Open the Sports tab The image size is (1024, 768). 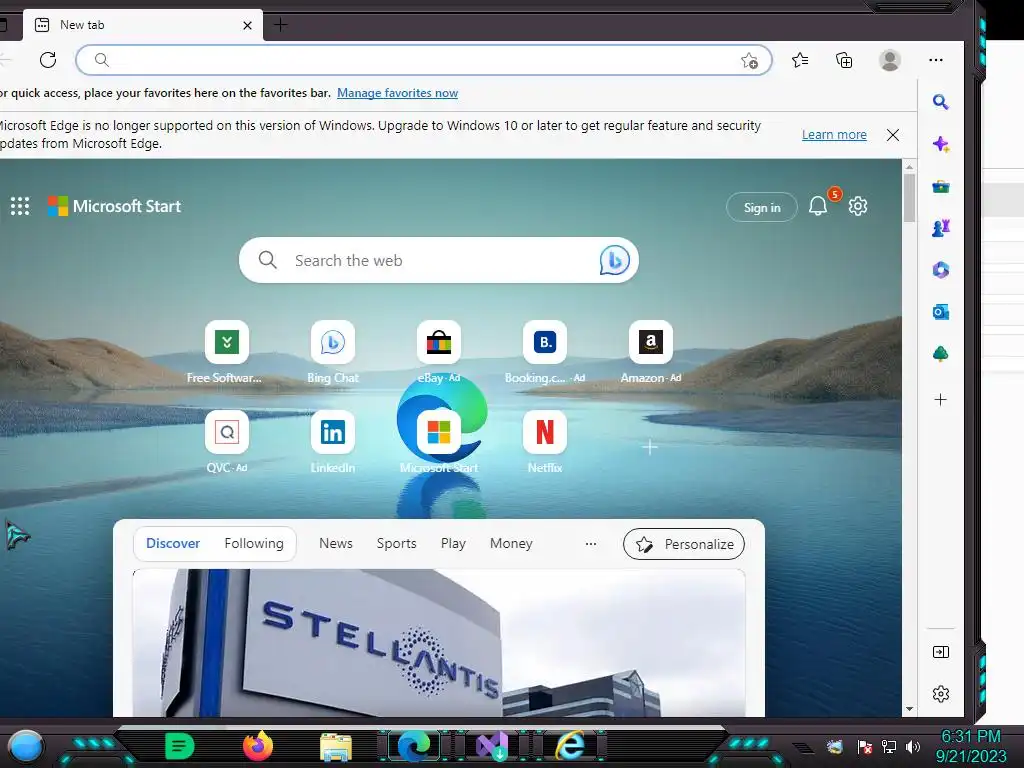[396, 543]
